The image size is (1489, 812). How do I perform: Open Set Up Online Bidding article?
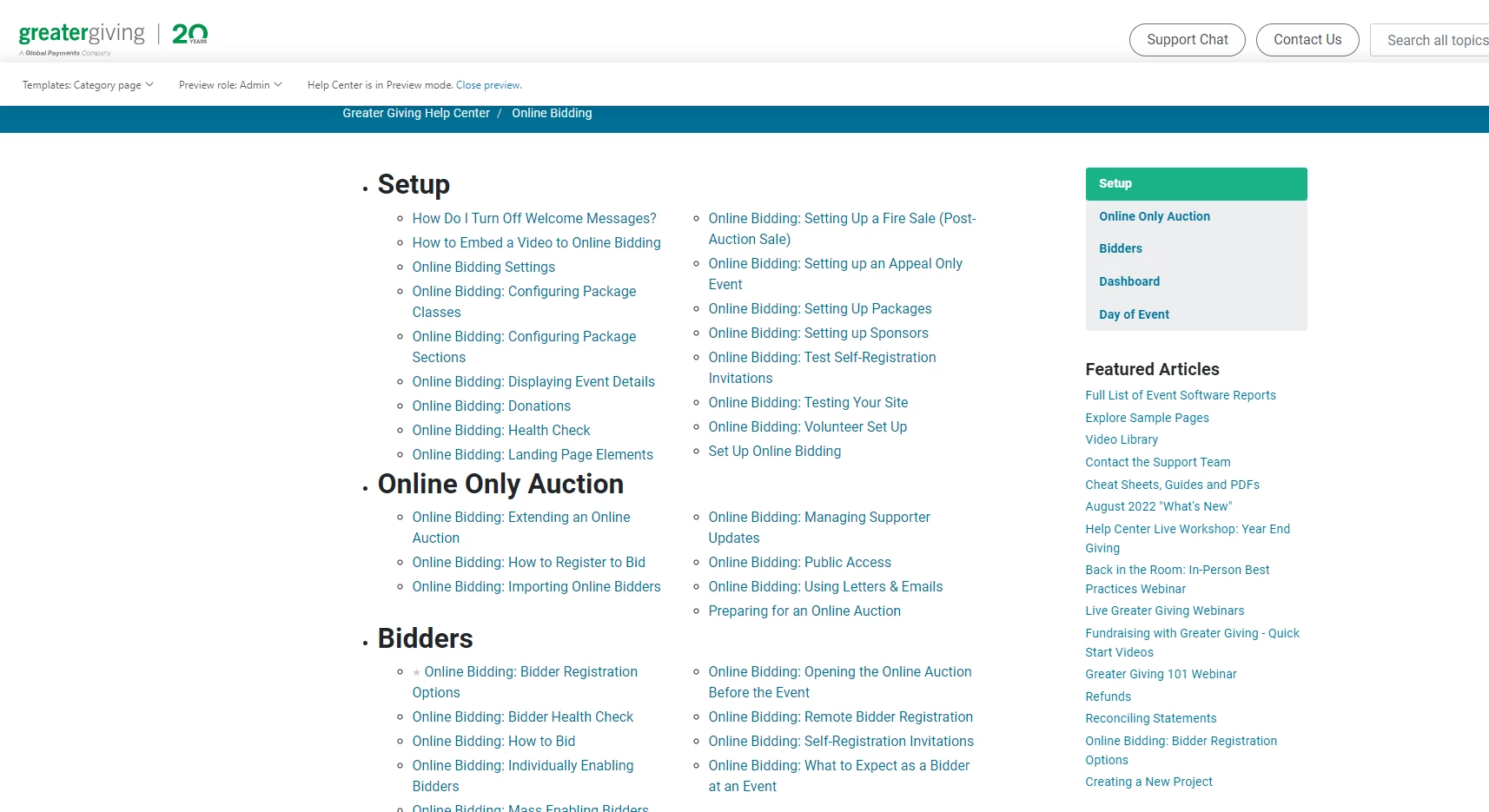775,452
